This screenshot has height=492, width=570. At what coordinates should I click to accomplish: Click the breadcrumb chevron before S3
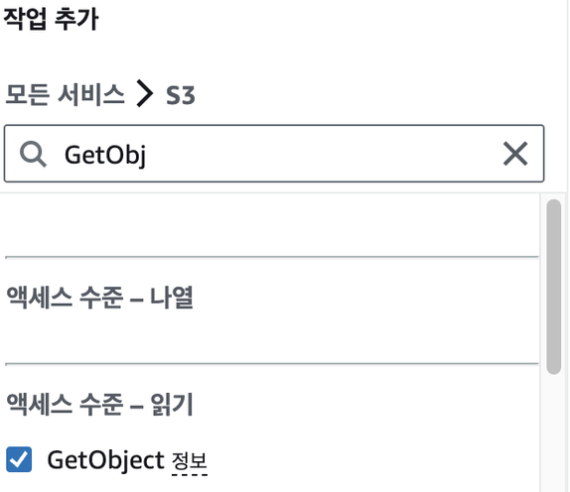(x=145, y=94)
